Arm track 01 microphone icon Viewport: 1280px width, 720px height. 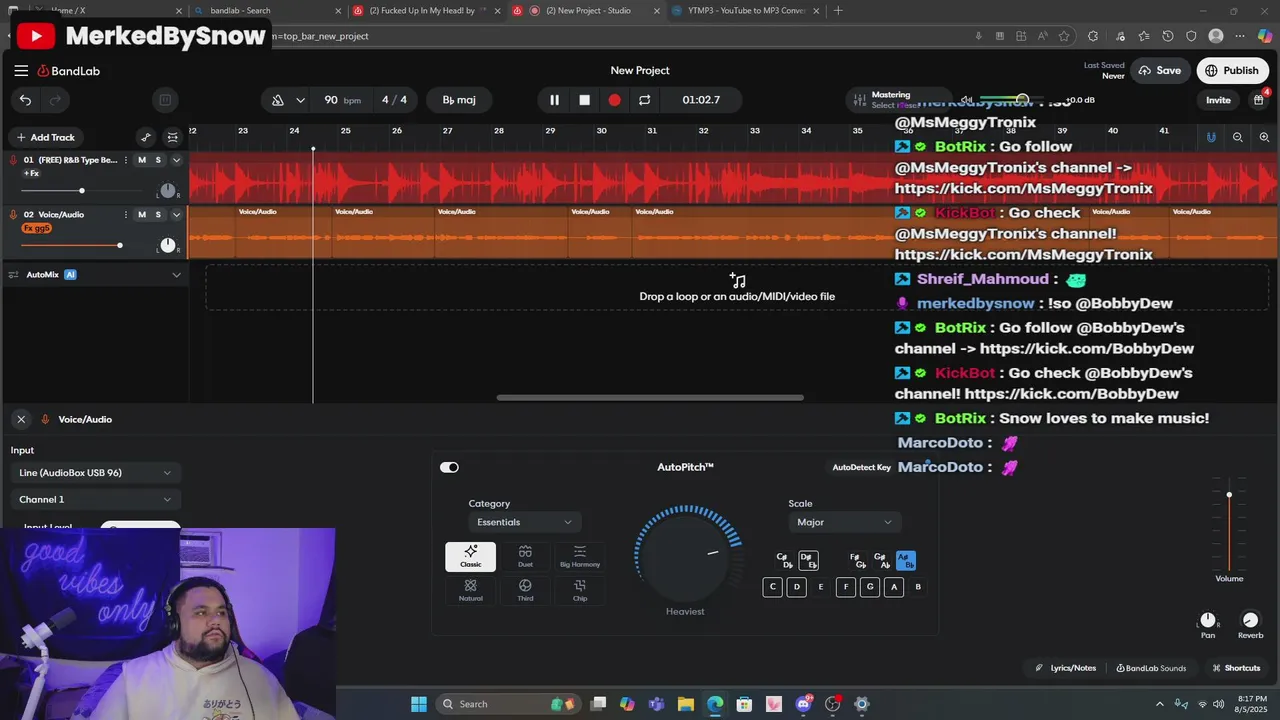(14, 160)
